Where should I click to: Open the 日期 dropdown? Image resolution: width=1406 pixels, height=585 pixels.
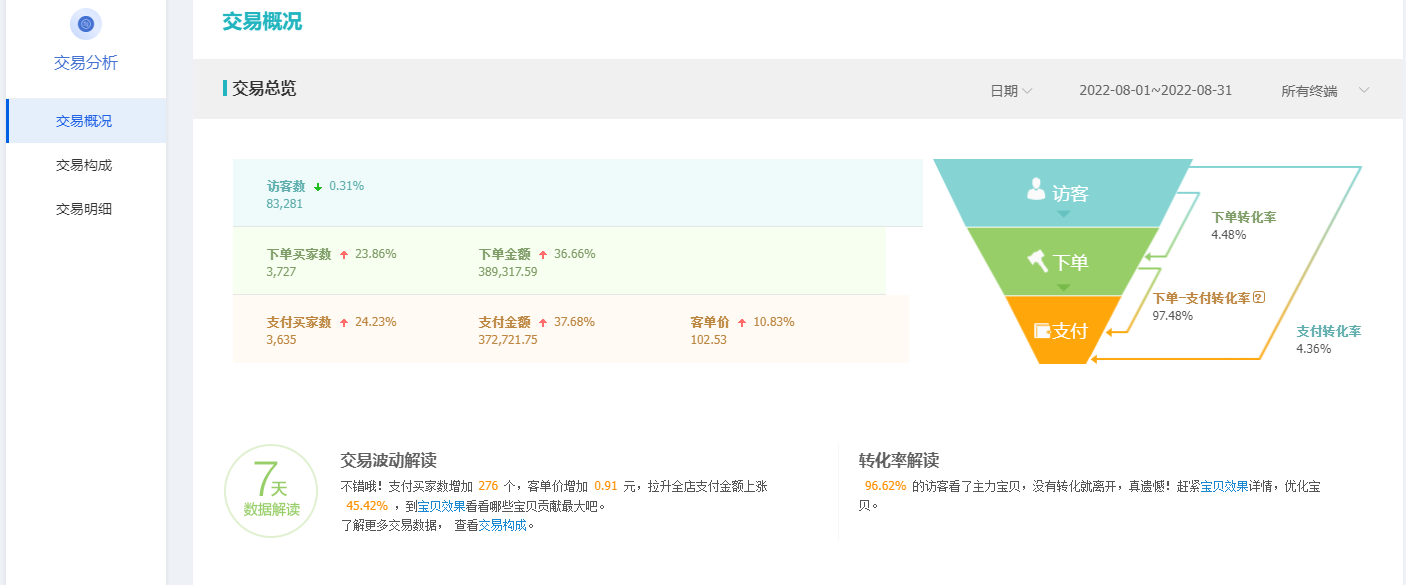(1011, 91)
